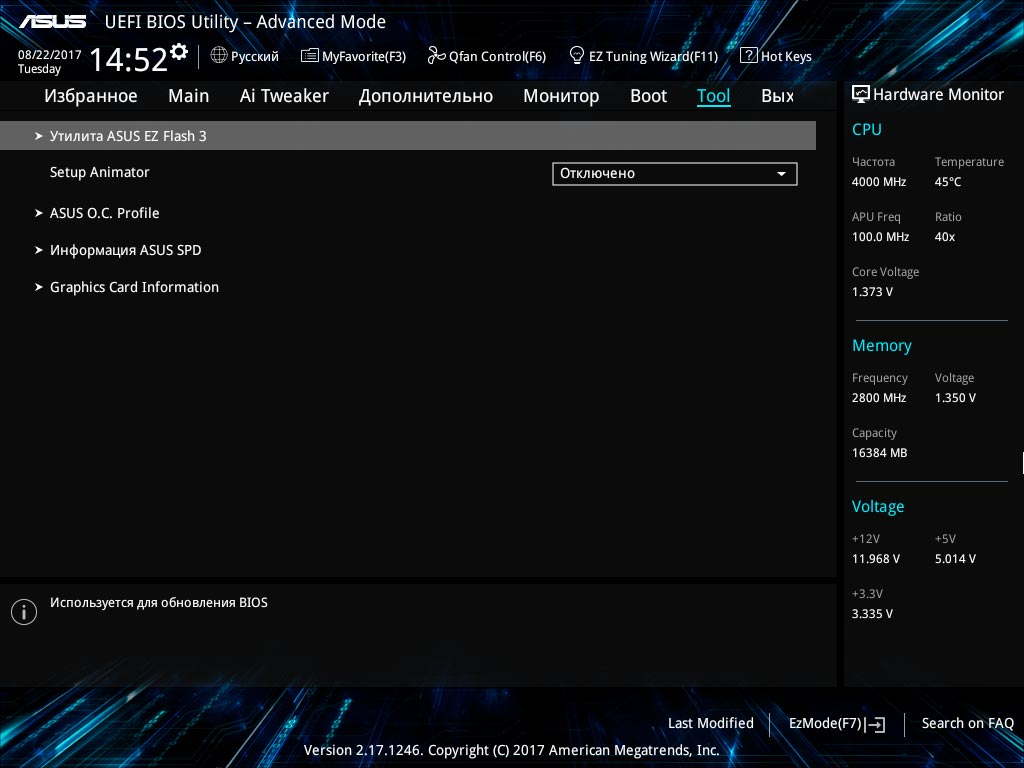Click the 3.335 V reading

(872, 614)
